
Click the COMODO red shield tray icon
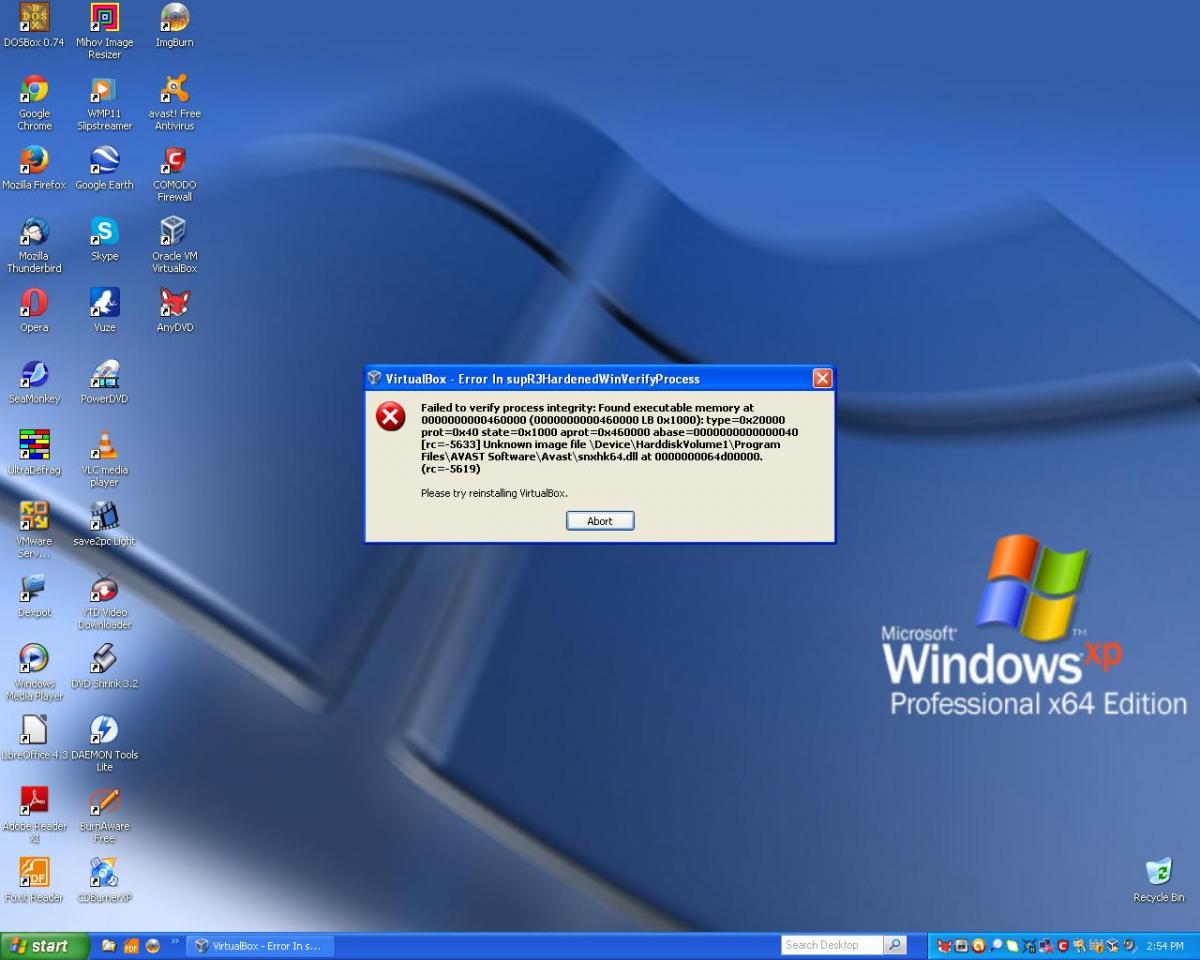pos(1064,946)
